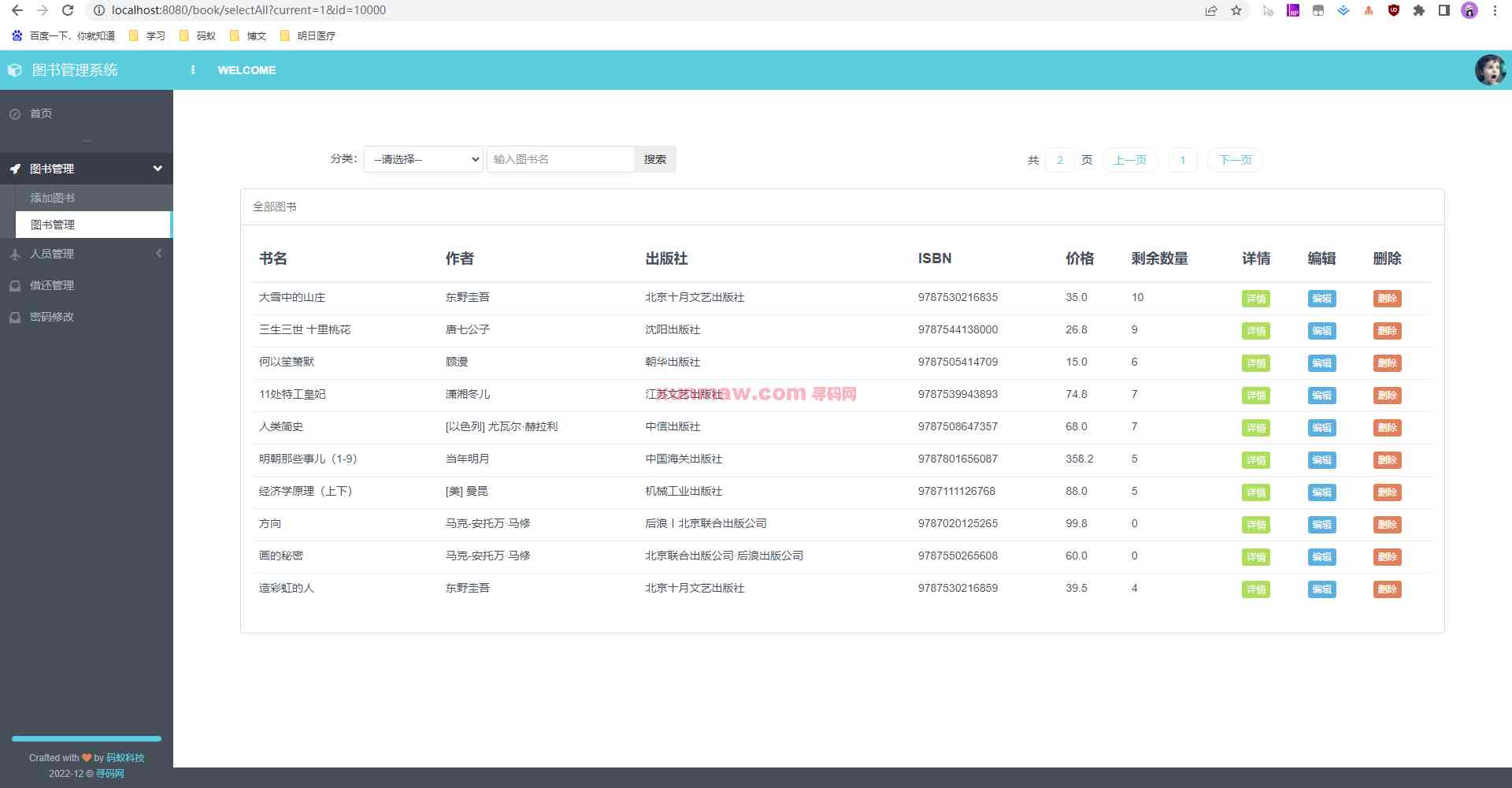Click the 输入图书名 search input field
The height and width of the screenshot is (788, 1512).
pyautogui.click(x=559, y=159)
